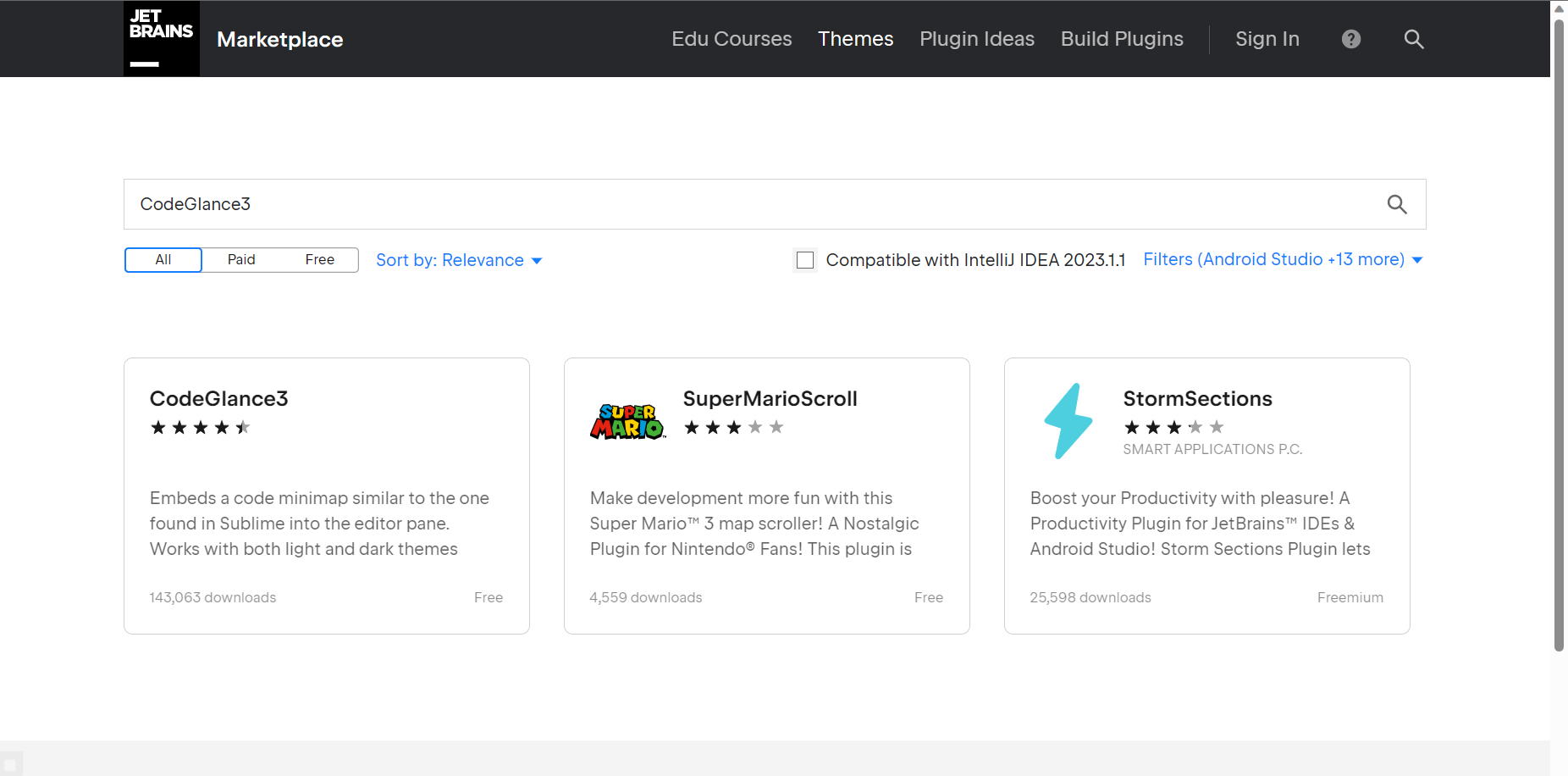The width and height of the screenshot is (1568, 776).
Task: Open Build Plugins page
Action: click(x=1122, y=39)
